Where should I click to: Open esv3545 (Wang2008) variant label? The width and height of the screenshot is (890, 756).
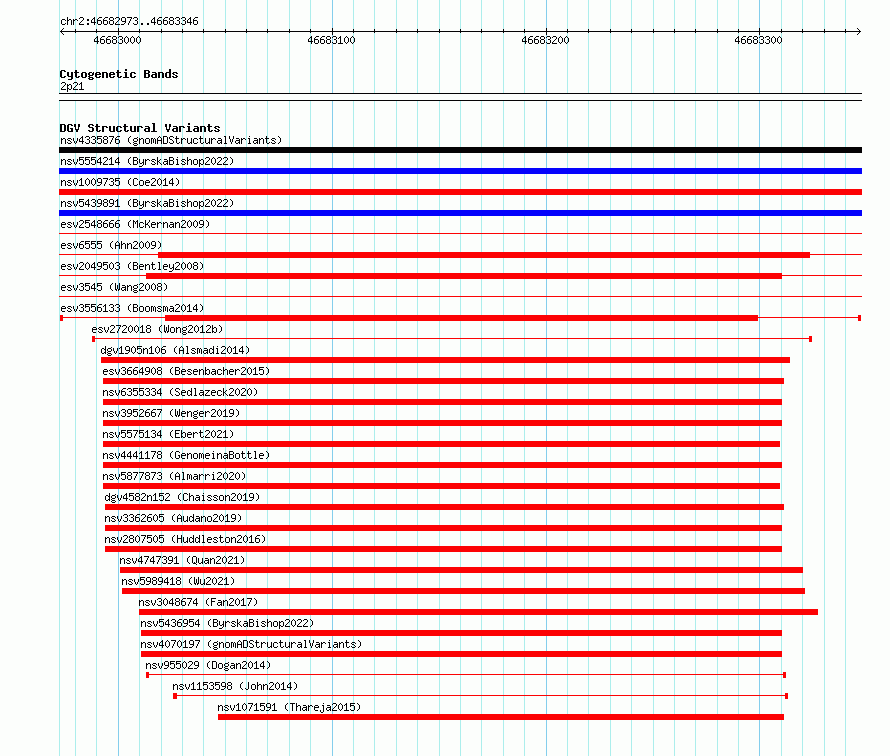pos(114,287)
